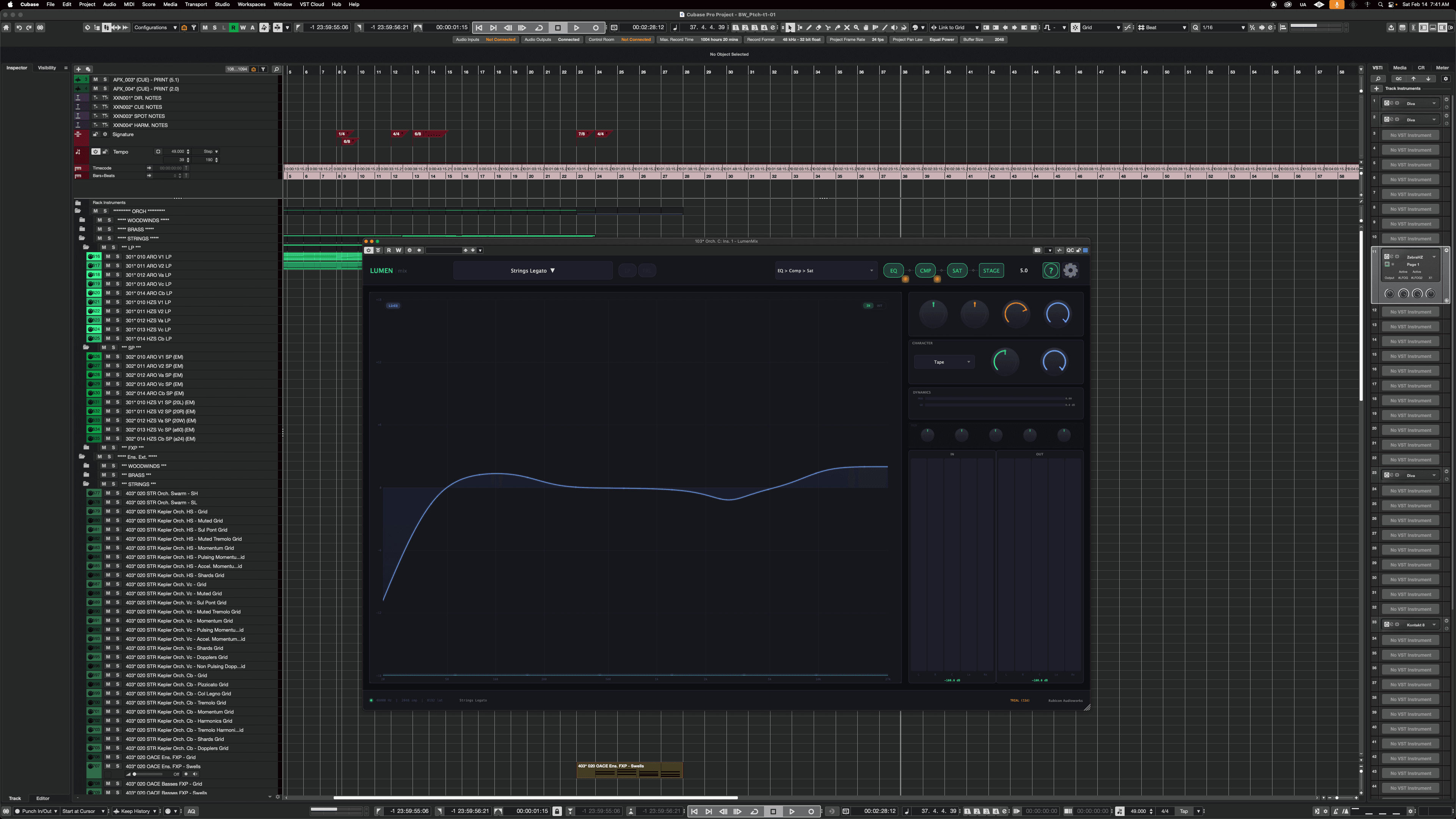The image size is (1456, 819).
Task: Open the EQ > Comp > Sat routing dropdown
Action: (x=825, y=271)
